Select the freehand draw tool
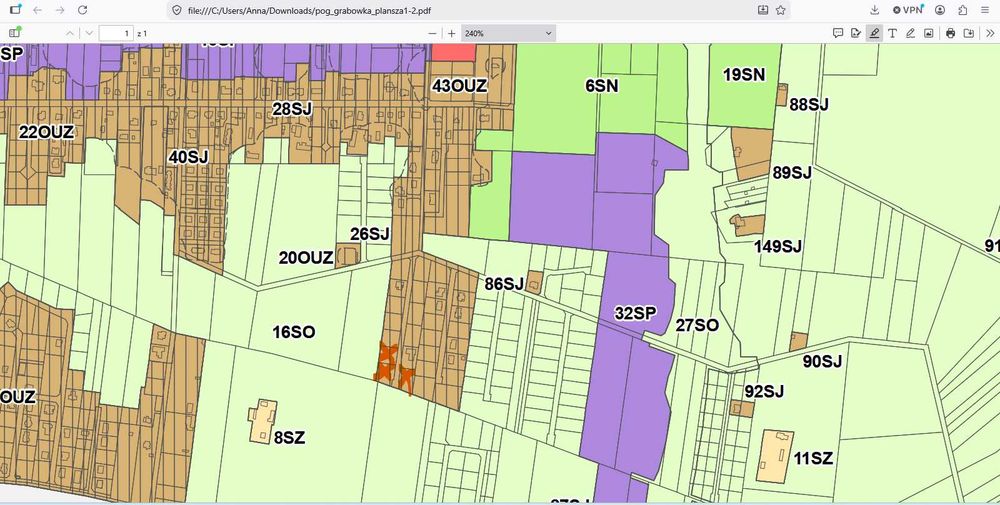 pos(911,33)
